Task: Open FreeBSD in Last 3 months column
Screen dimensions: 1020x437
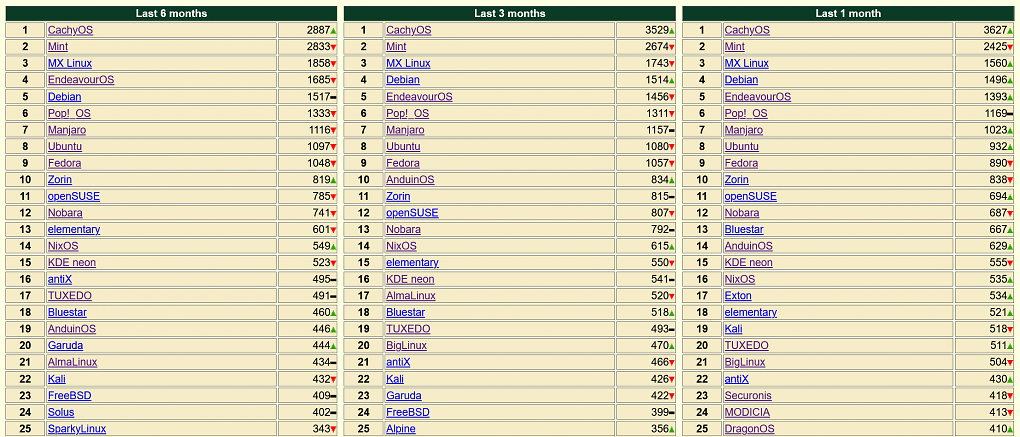Action: click(x=408, y=412)
